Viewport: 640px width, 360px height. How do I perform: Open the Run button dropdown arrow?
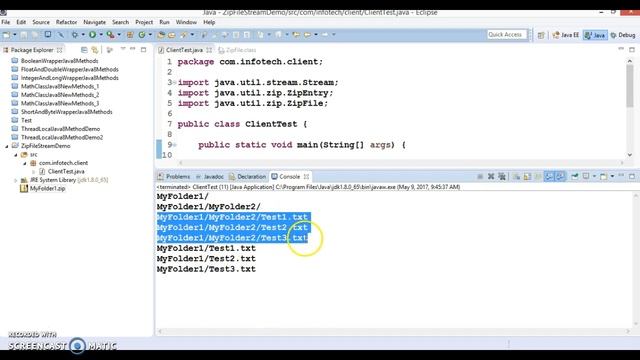tap(101, 35)
